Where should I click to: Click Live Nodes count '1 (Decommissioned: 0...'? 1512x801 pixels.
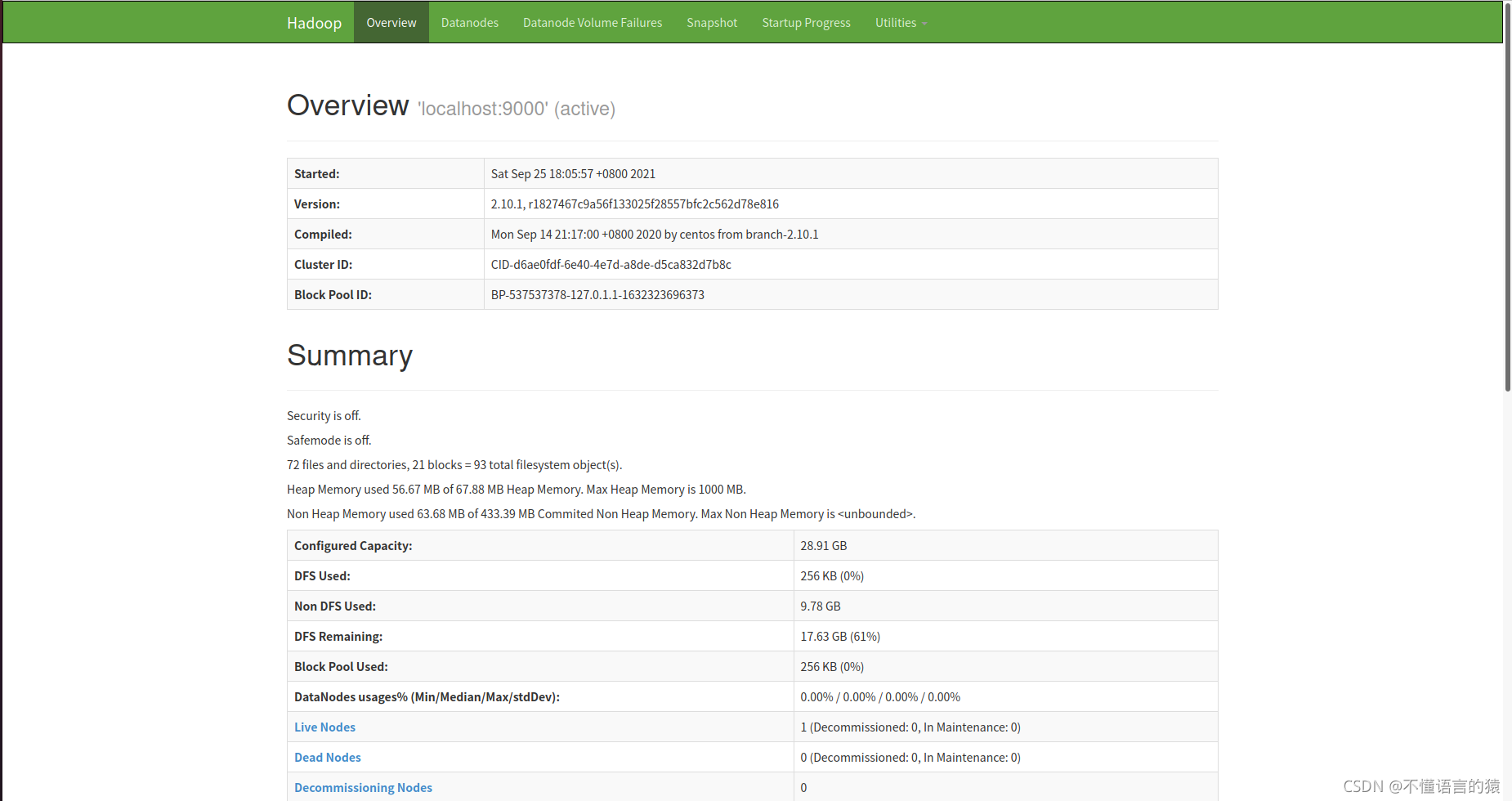[x=910, y=727]
